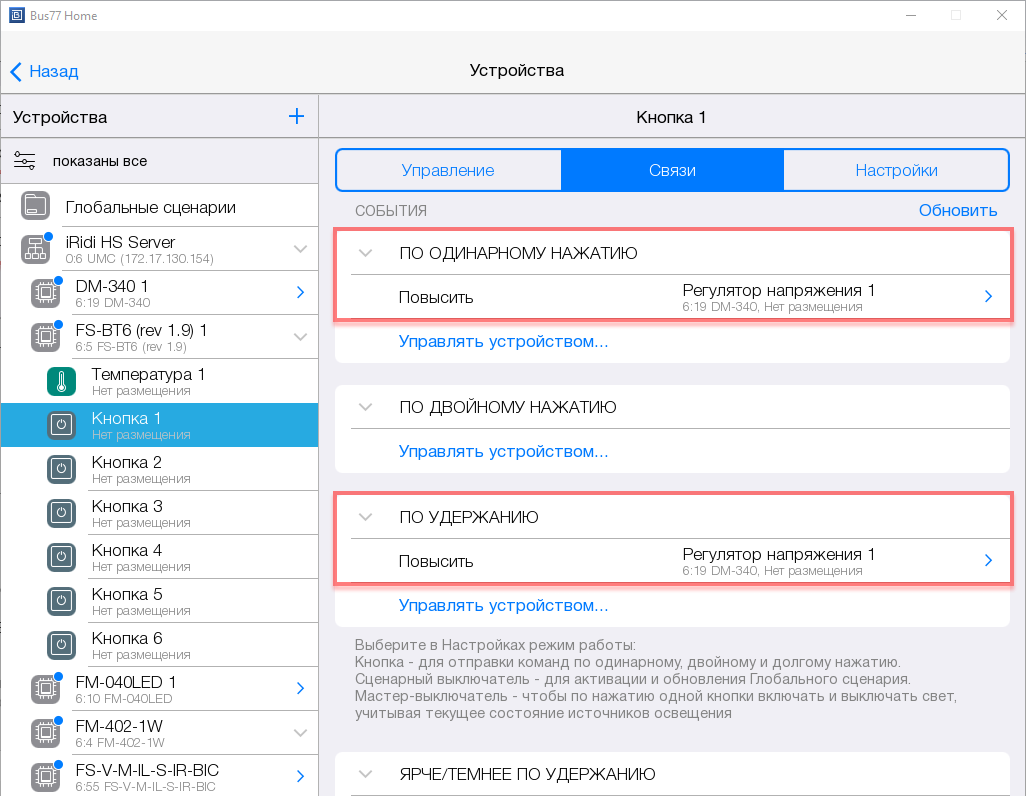Viewport: 1026px width, 796px height.
Task: Click the DM-340 1 chip icon
Action: tap(45, 293)
